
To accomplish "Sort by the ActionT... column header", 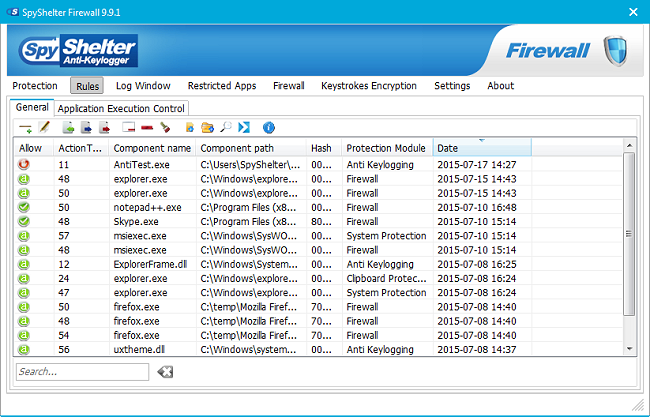I will pyautogui.click(x=81, y=148).
